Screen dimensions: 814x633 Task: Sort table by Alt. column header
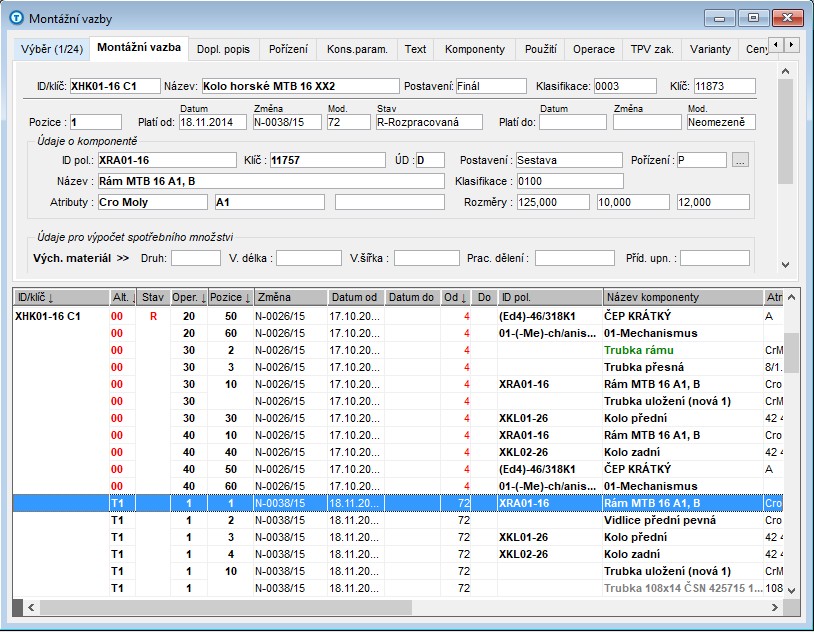point(123,298)
